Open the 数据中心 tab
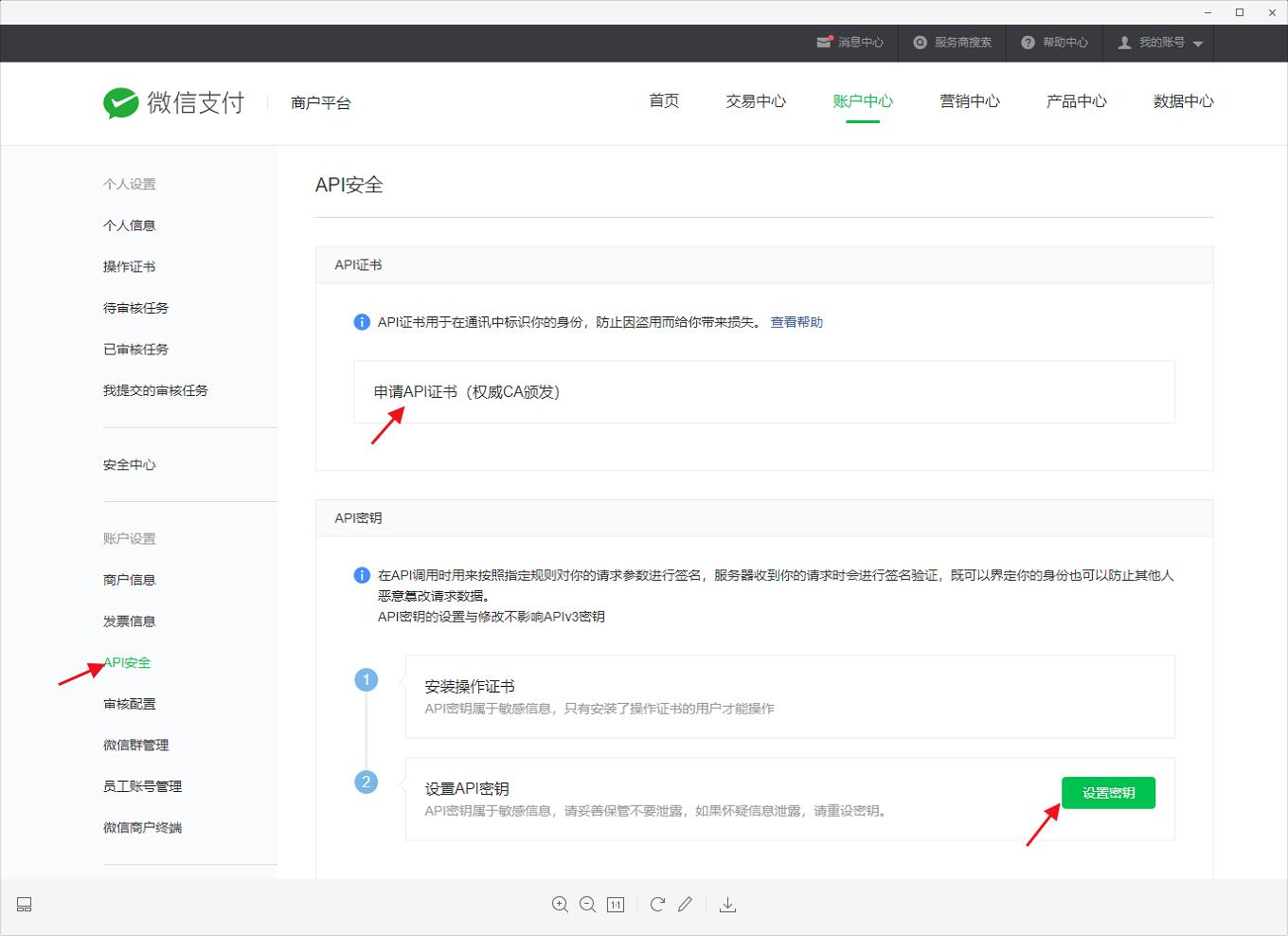 point(1184,101)
